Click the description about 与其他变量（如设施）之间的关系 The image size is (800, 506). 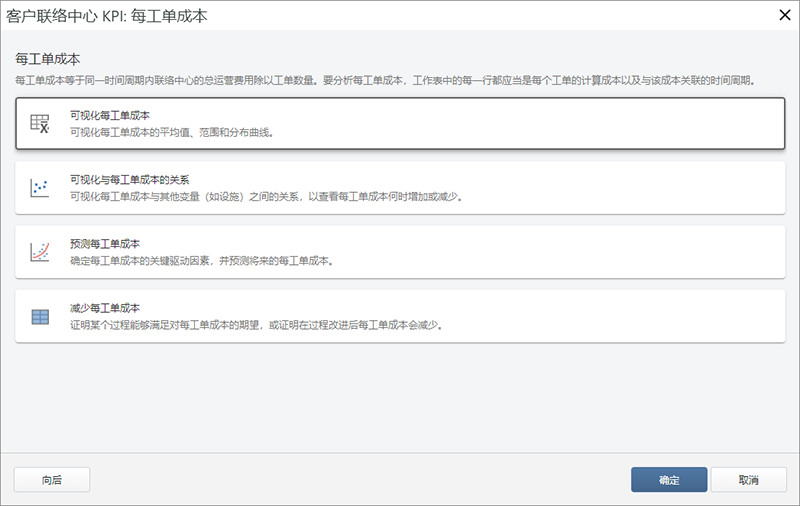click(266, 197)
